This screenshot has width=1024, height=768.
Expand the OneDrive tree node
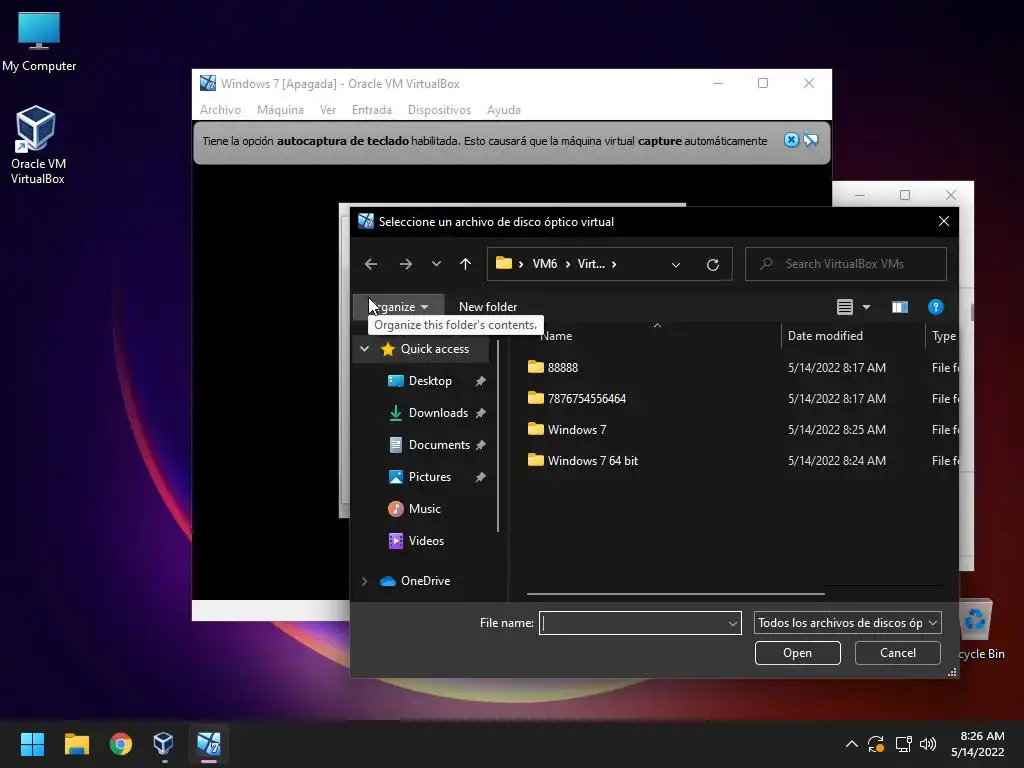364,581
